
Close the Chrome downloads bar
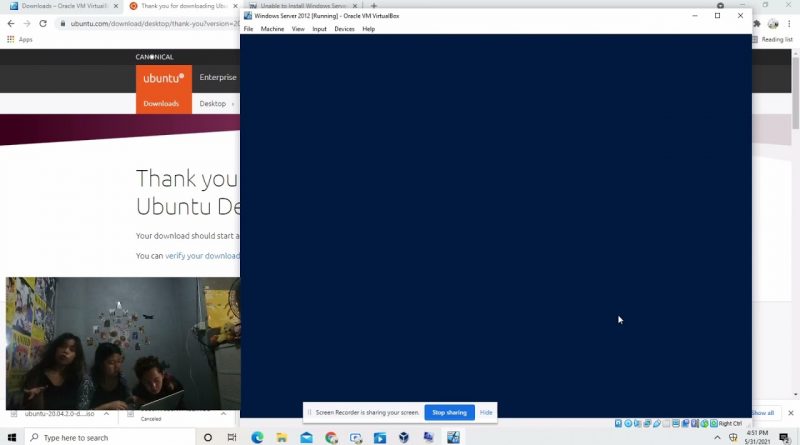790,413
